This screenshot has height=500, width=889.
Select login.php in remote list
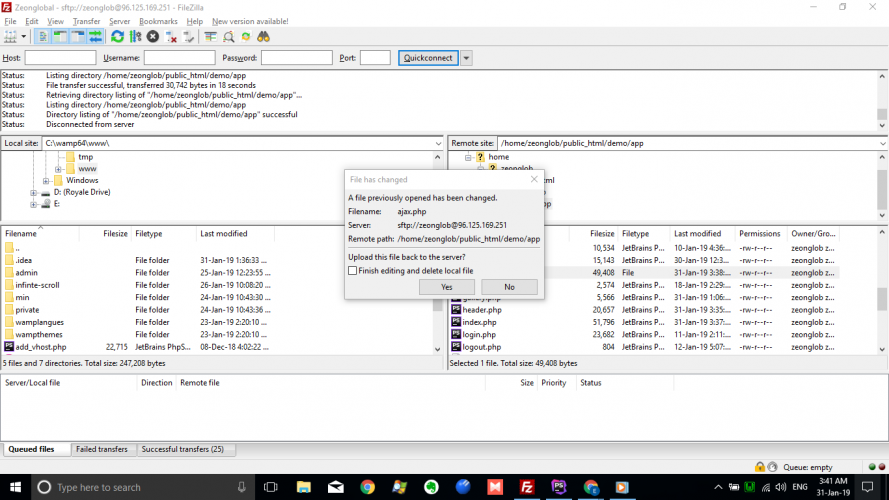(479, 335)
